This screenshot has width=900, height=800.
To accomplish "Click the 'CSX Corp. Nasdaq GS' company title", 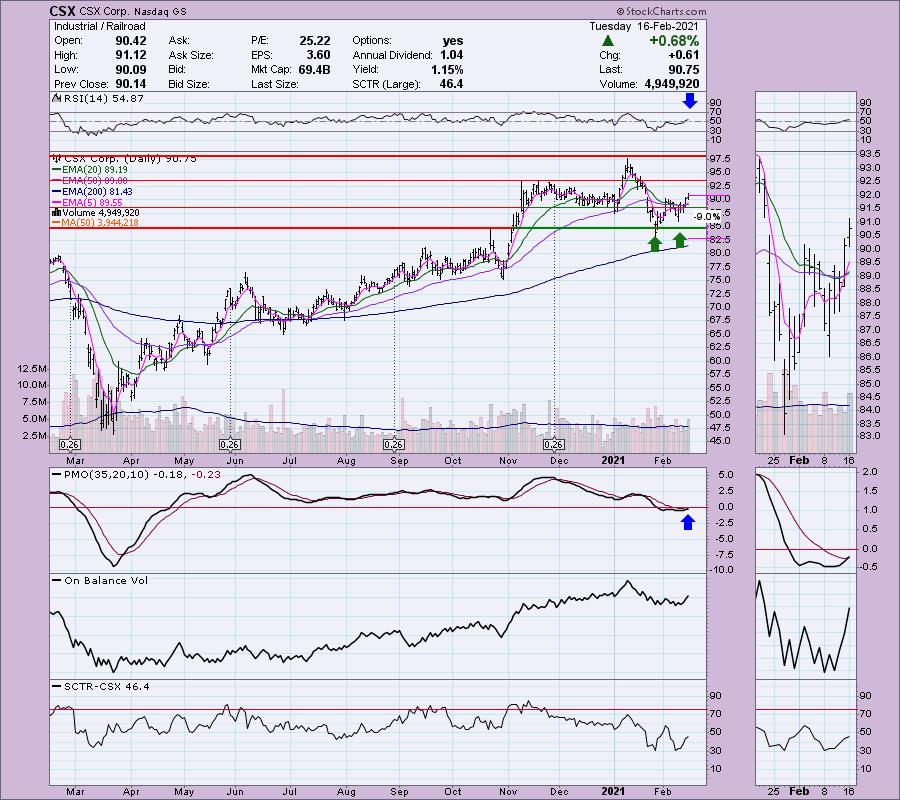I will click(133, 11).
